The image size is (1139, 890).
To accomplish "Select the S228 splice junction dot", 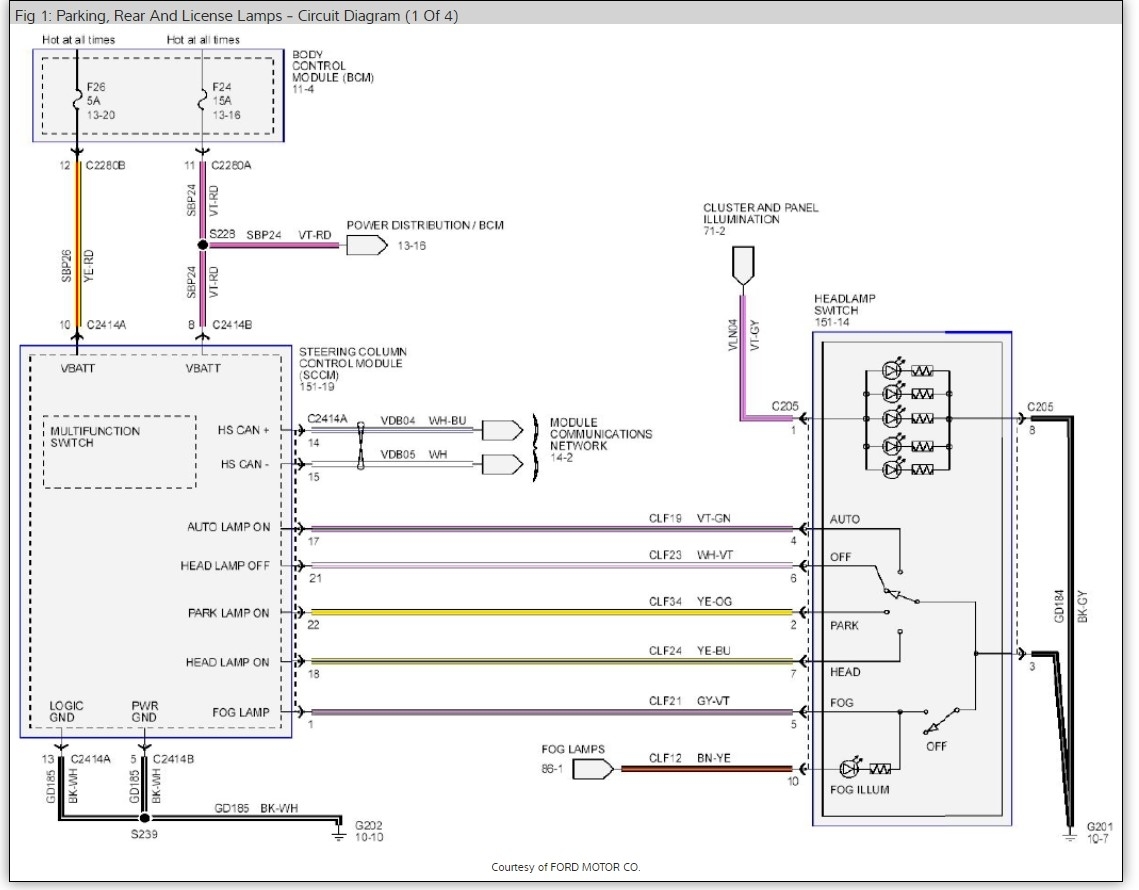I will pos(203,244).
